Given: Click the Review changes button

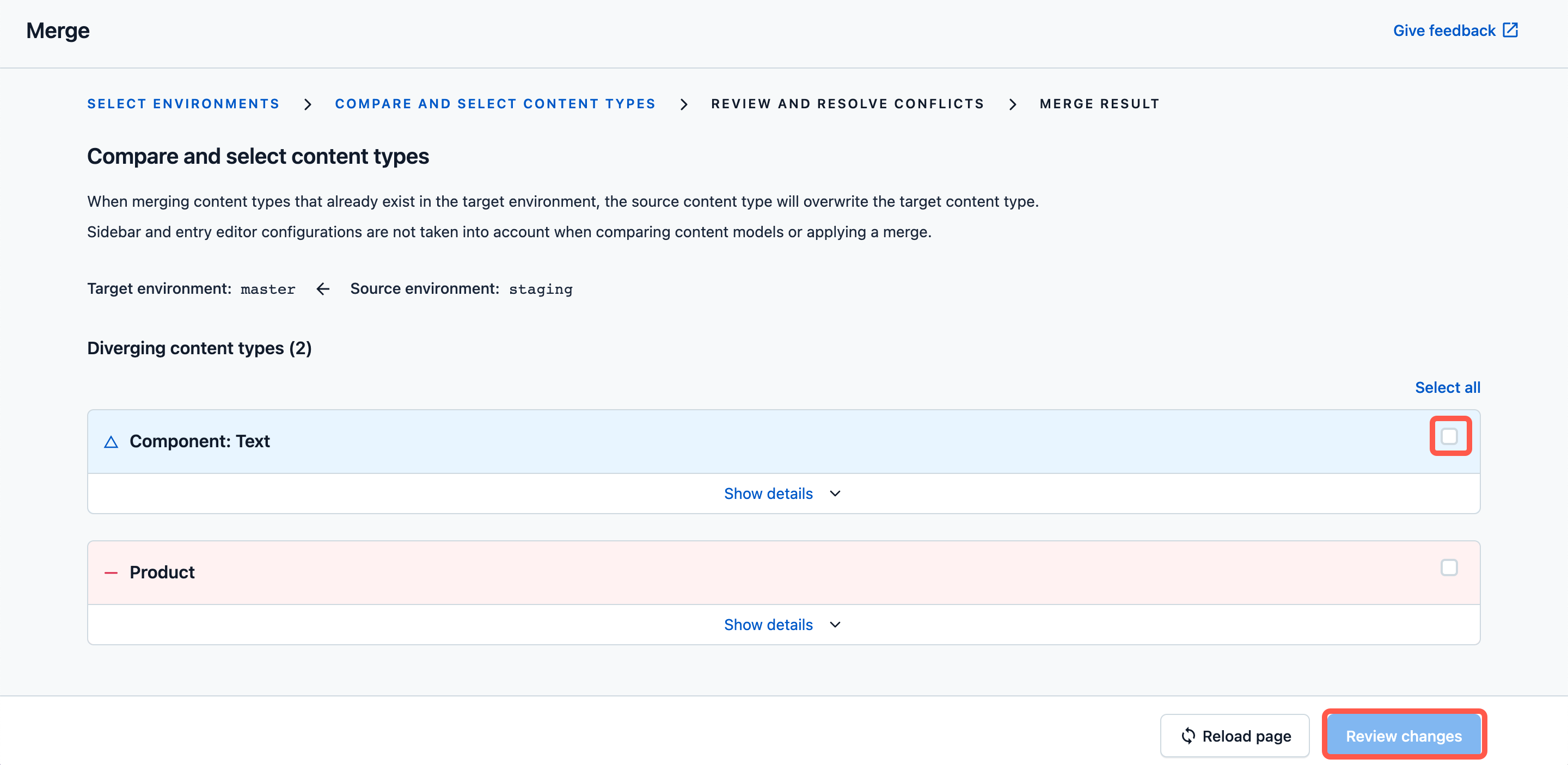Looking at the screenshot, I should coord(1404,736).
